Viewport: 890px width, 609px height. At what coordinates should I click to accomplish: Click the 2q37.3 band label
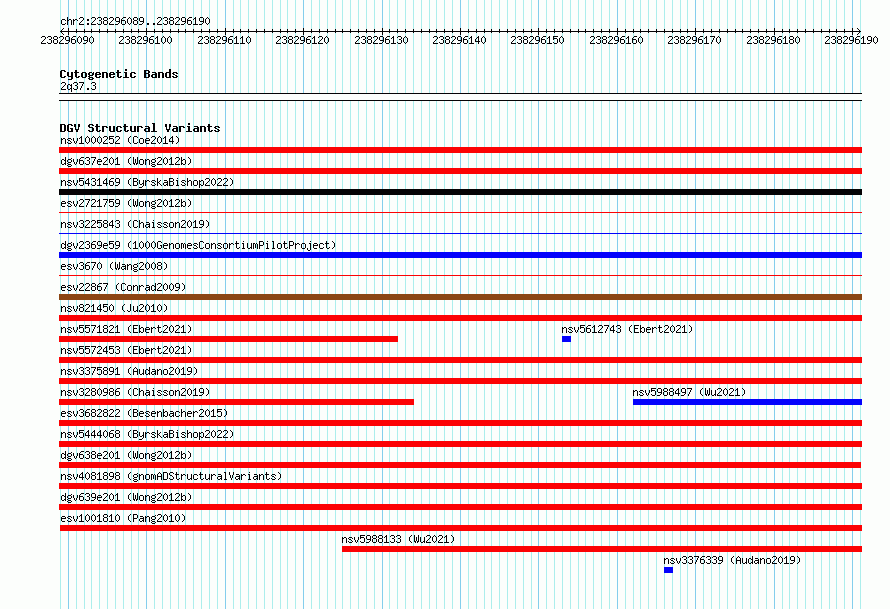click(x=78, y=86)
